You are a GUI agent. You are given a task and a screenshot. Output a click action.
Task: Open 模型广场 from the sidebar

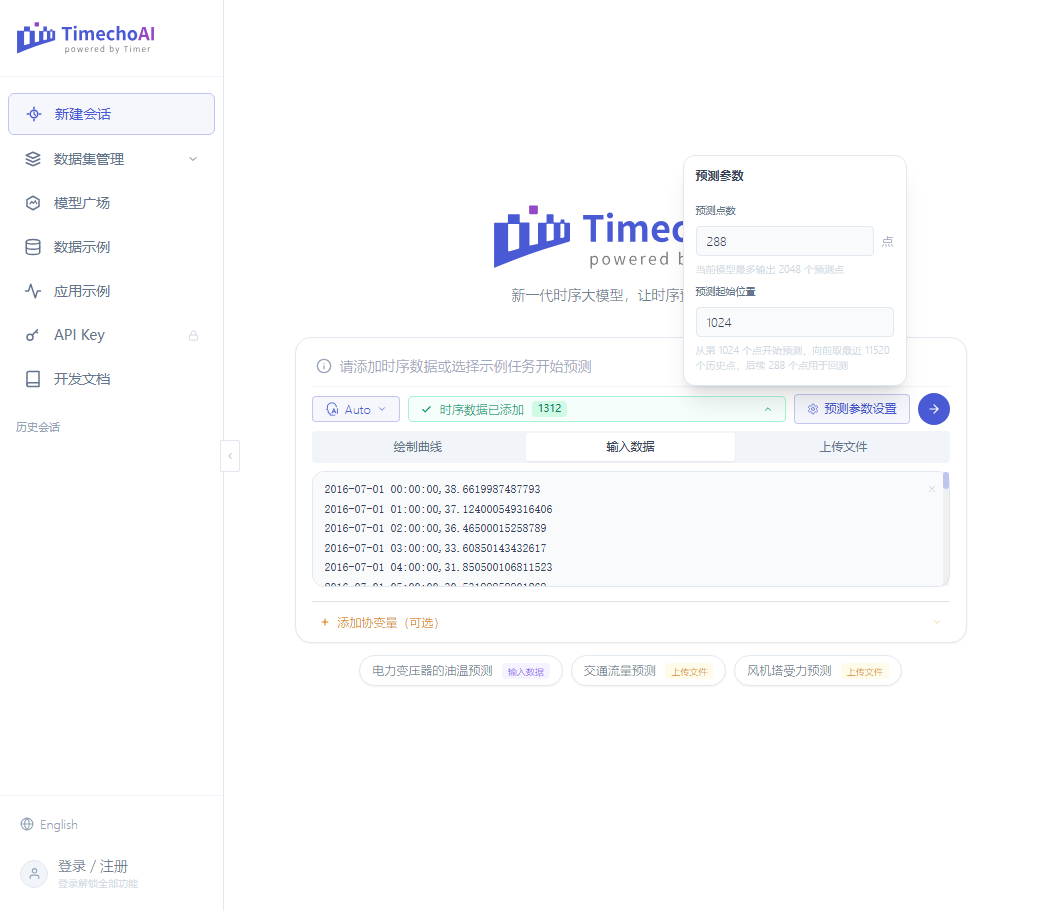[x=111, y=203]
